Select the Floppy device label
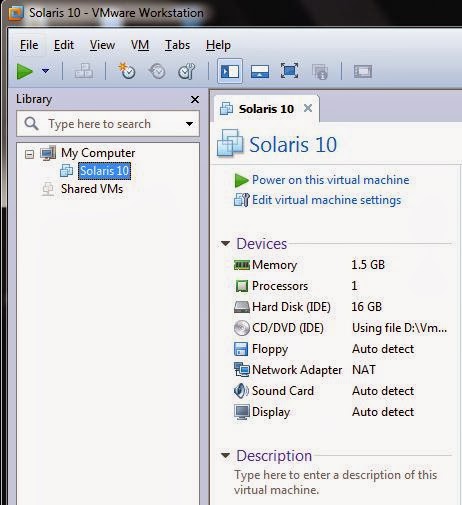The image size is (462, 505). click(270, 349)
